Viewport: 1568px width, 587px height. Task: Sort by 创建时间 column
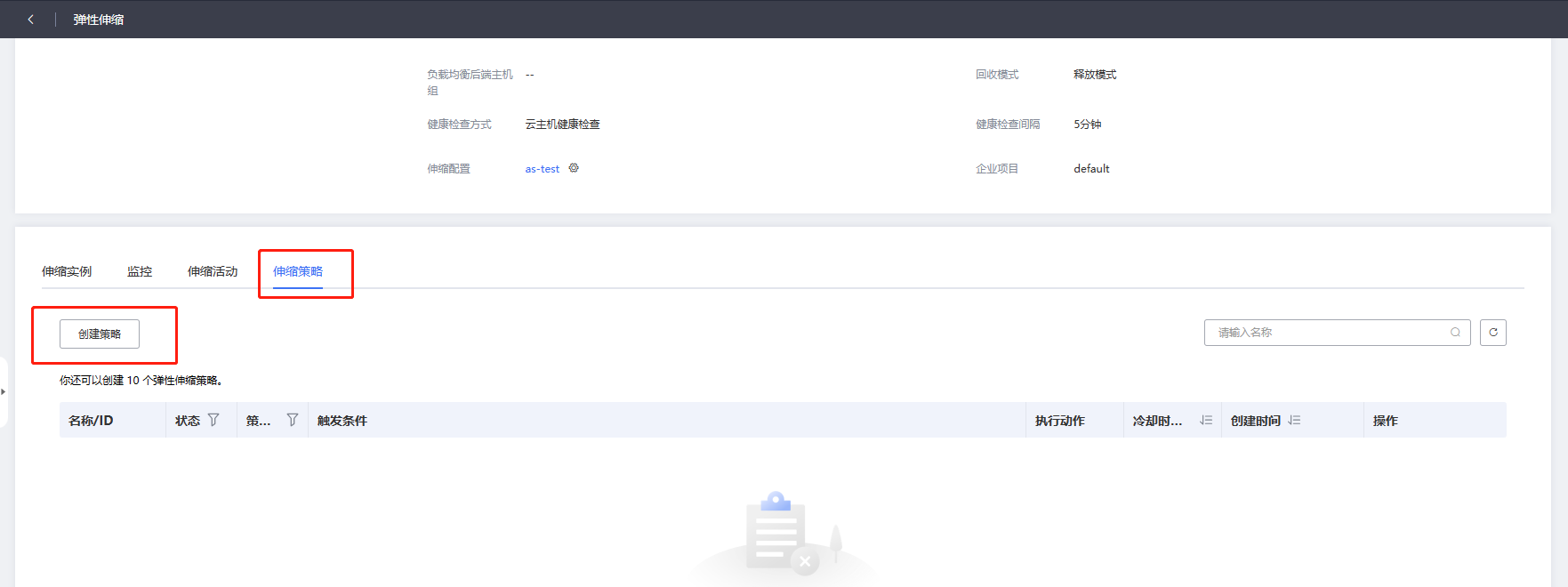pos(1294,421)
